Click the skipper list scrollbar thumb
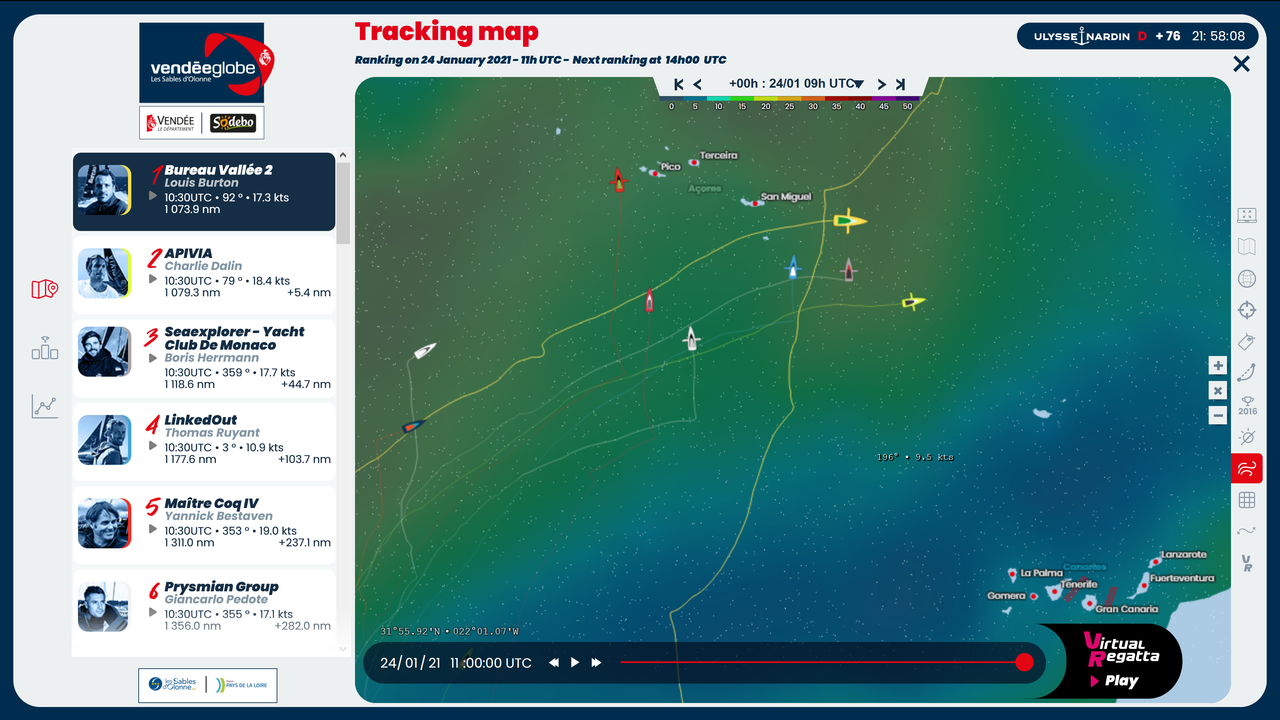Viewport: 1280px width, 720px height. pos(344,202)
